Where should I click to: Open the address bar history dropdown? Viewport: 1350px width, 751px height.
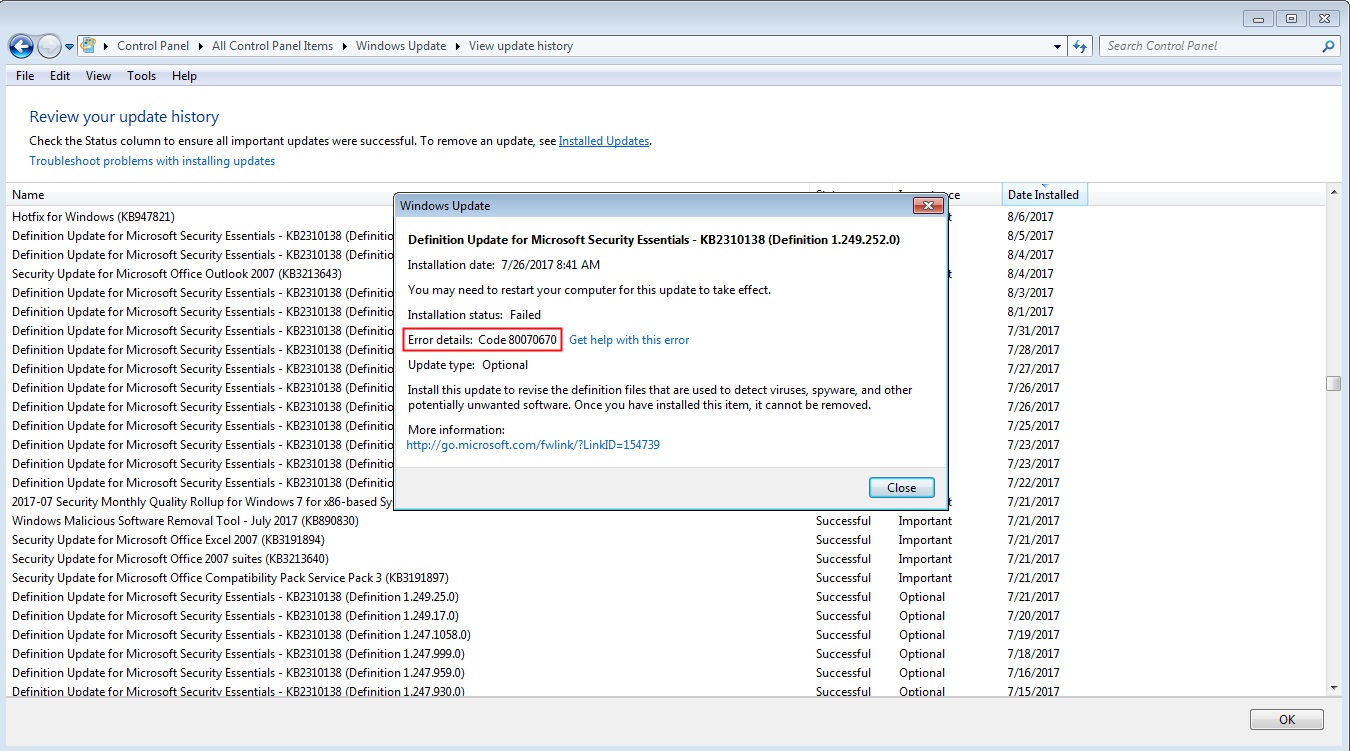click(x=1058, y=46)
